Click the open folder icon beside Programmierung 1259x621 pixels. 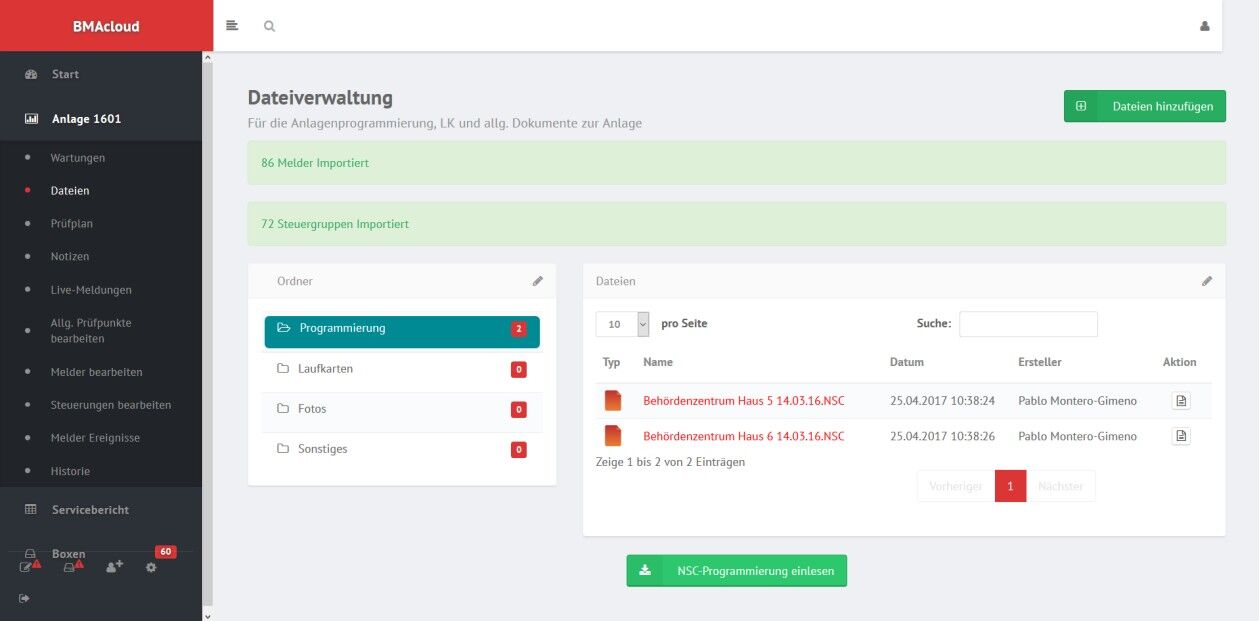pyautogui.click(x=284, y=328)
